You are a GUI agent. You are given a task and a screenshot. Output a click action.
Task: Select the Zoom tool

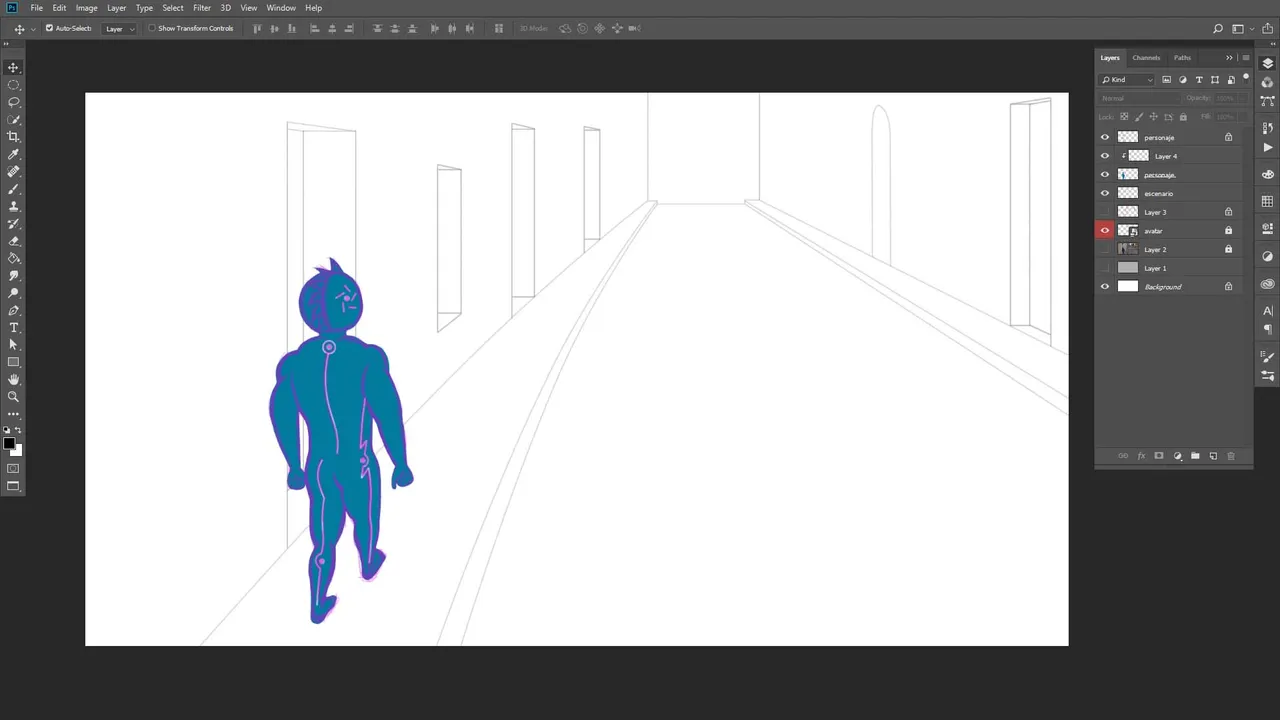click(13, 397)
